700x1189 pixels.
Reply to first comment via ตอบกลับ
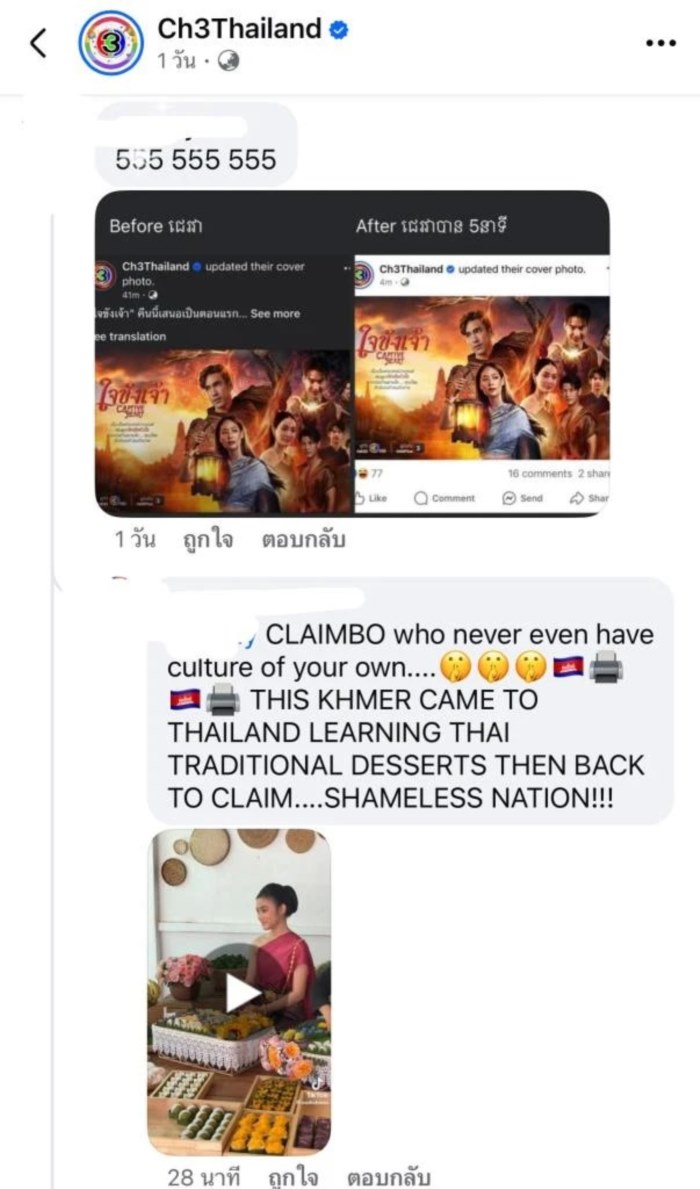pos(303,540)
